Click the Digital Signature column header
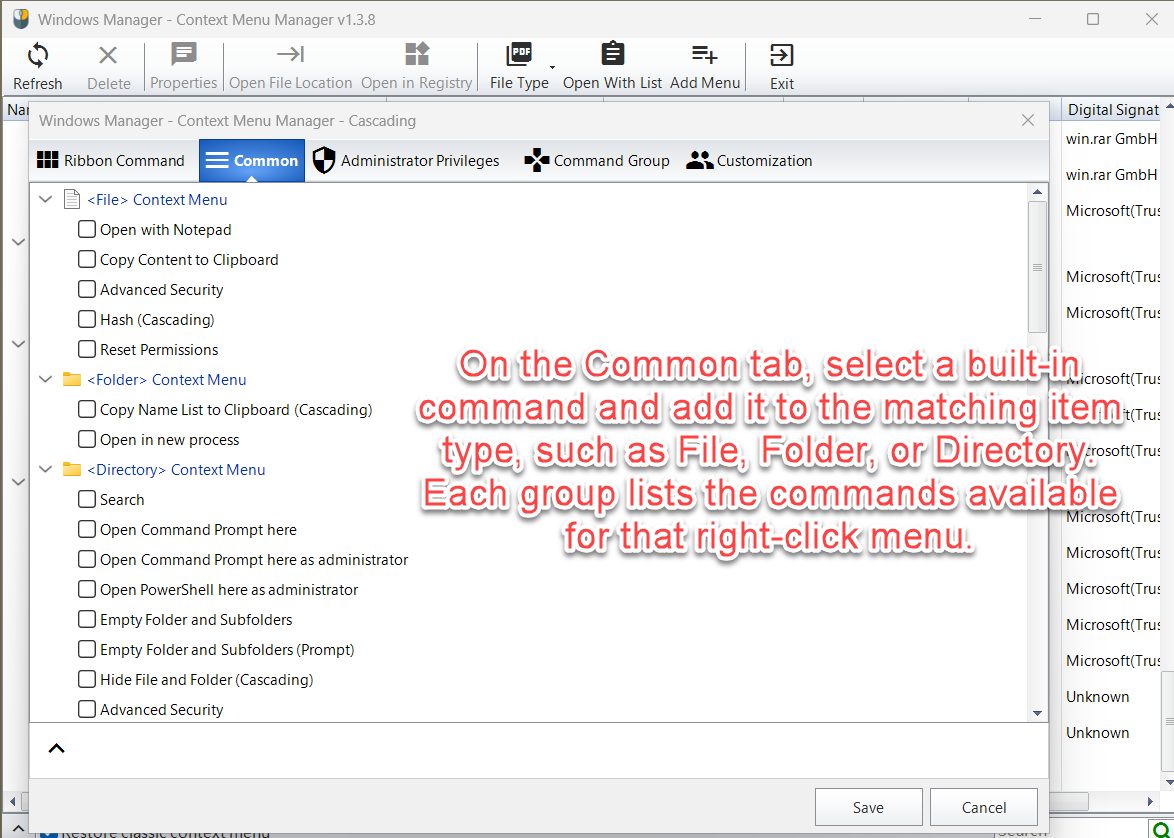The height and width of the screenshot is (838, 1174). click(1113, 109)
